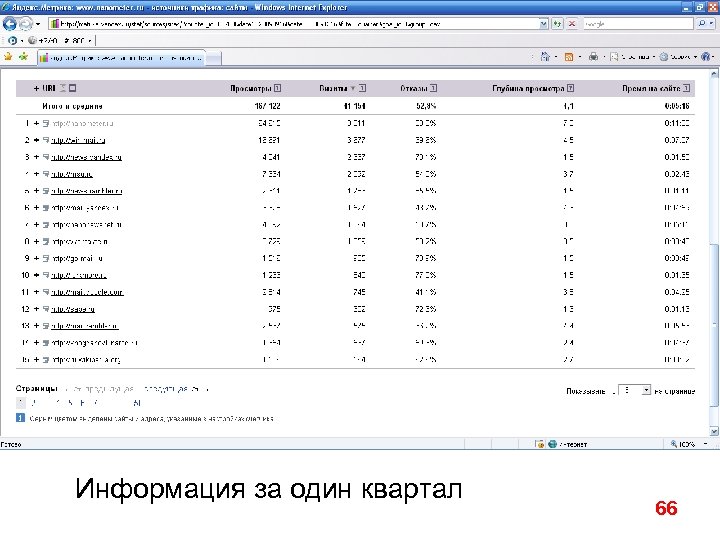
Task: Click the help icon next to Время на сайте
Action: [x=686, y=88]
